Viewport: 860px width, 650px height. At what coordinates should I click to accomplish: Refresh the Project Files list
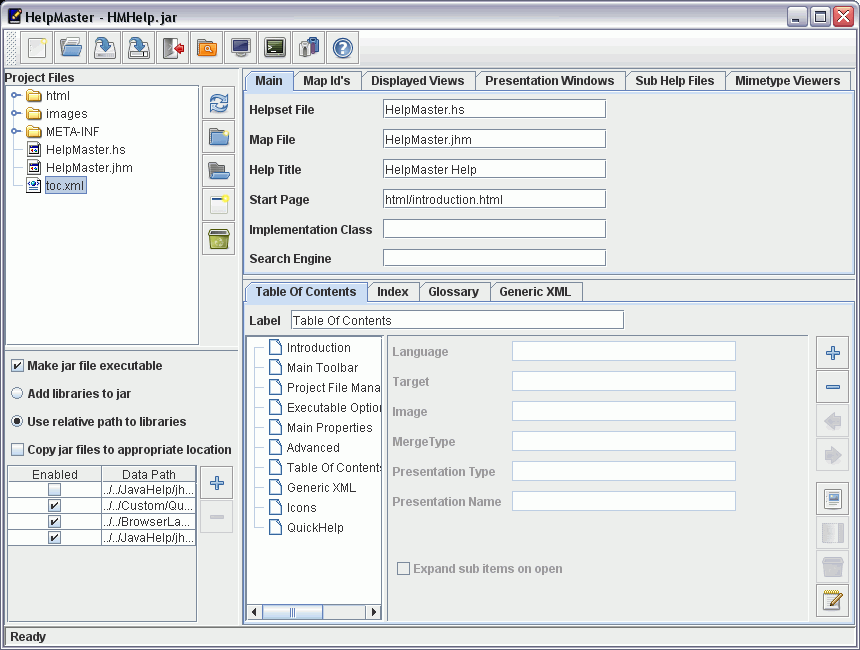tap(218, 104)
